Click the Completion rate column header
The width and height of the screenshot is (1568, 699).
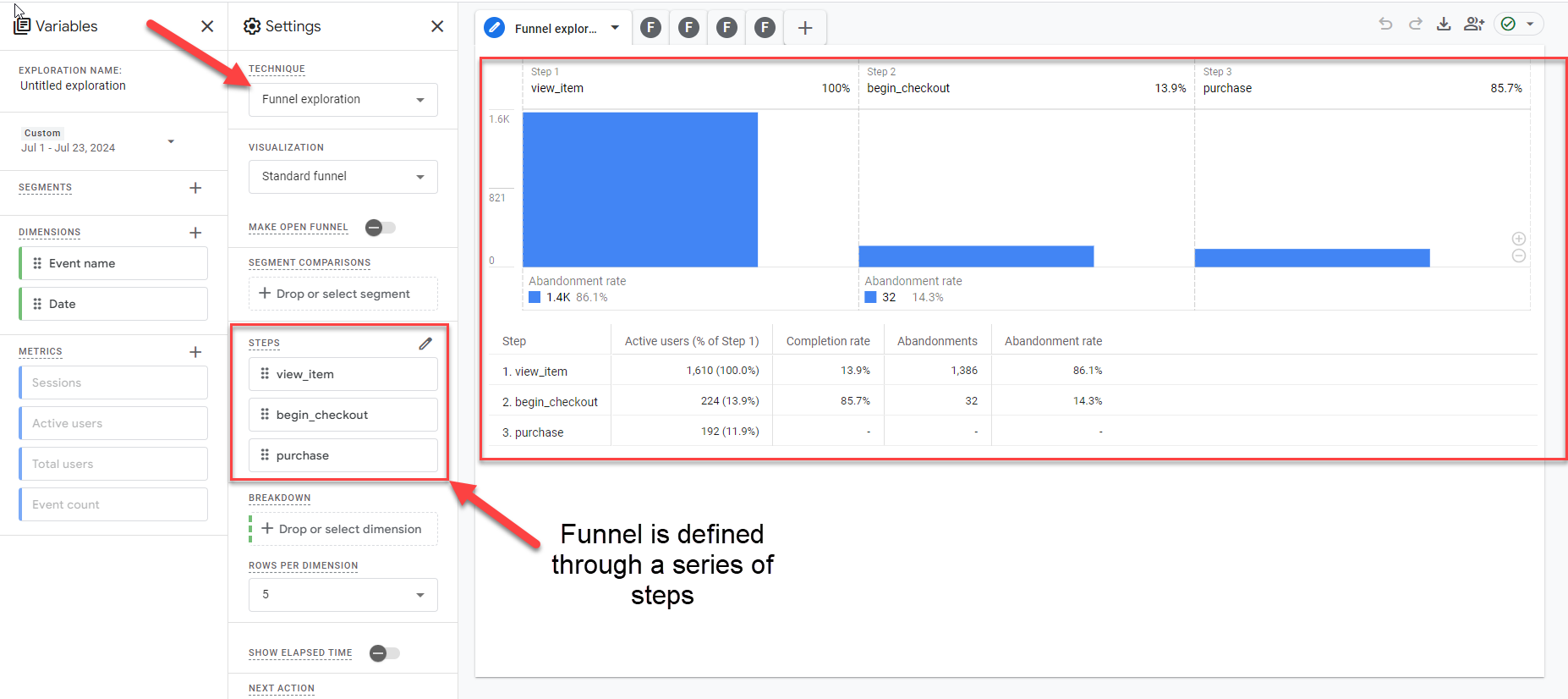click(x=828, y=341)
